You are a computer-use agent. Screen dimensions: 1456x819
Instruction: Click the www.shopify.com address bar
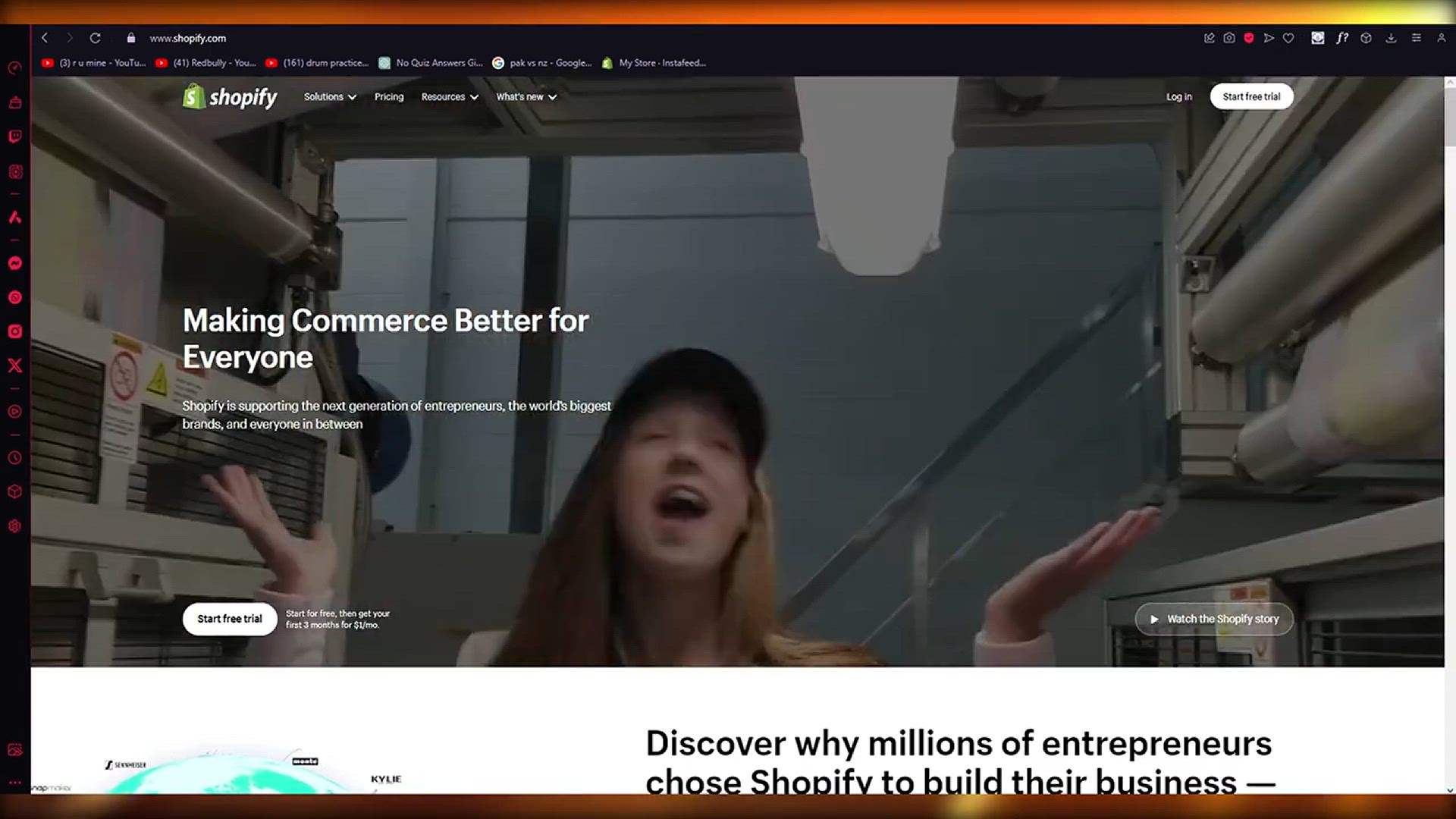tap(187, 38)
